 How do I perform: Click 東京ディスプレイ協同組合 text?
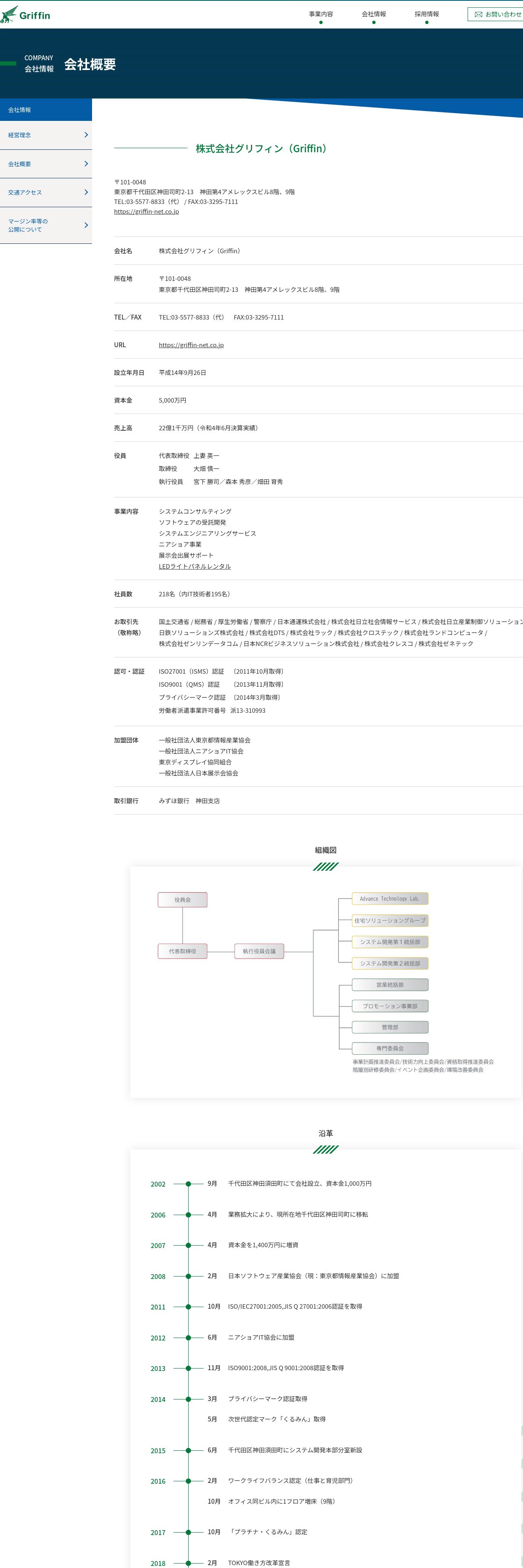(196, 763)
